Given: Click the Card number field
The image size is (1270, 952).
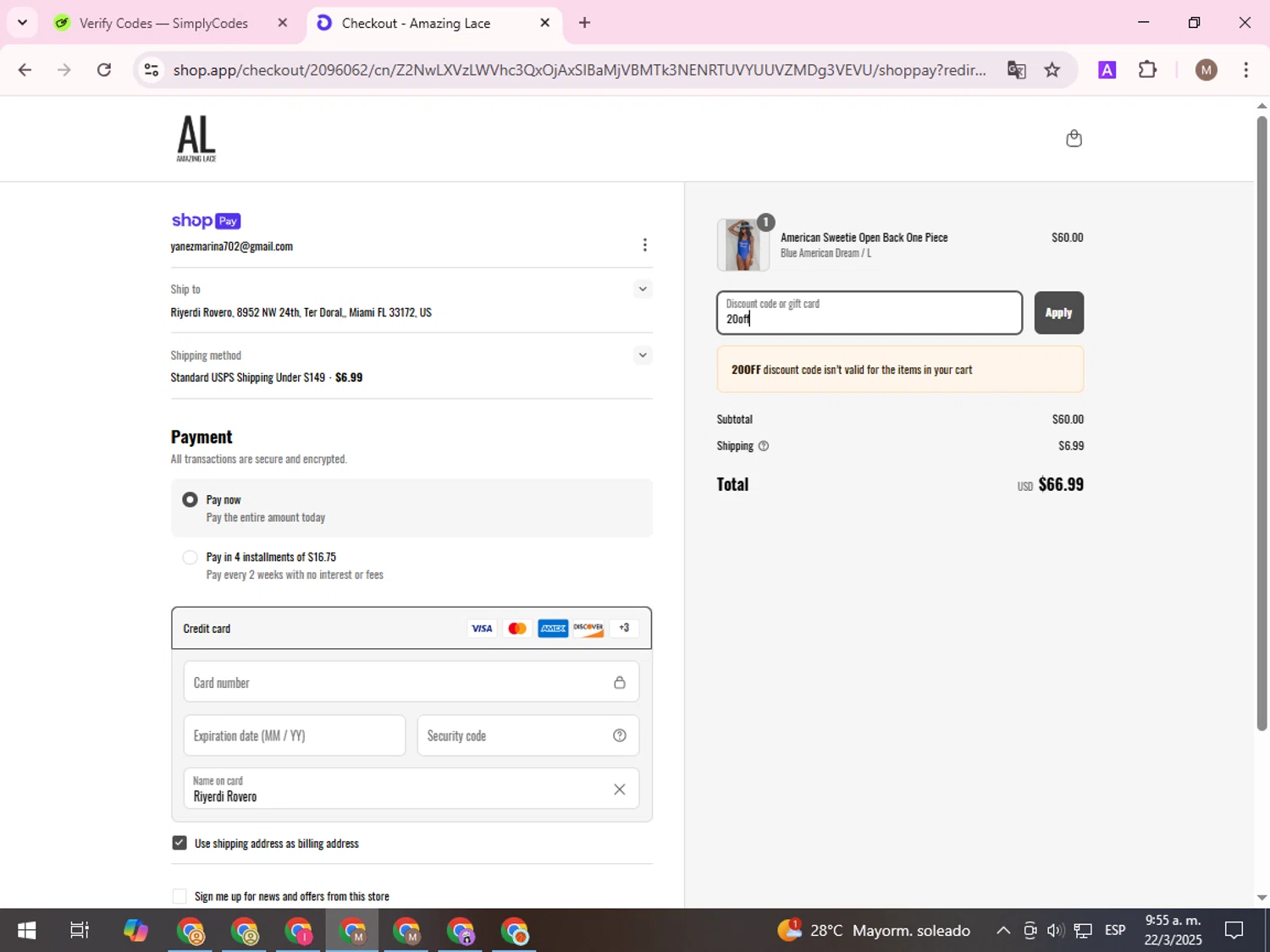Looking at the screenshot, I should 411,682.
